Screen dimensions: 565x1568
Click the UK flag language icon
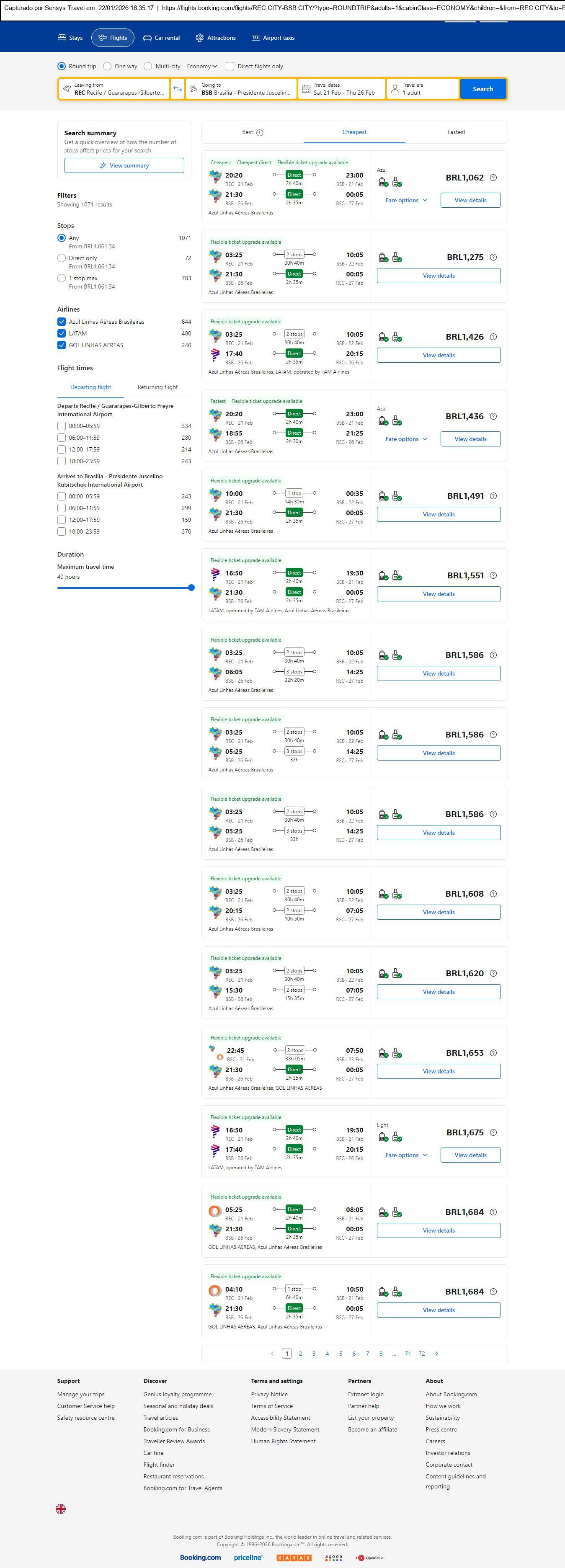pos(61,1509)
